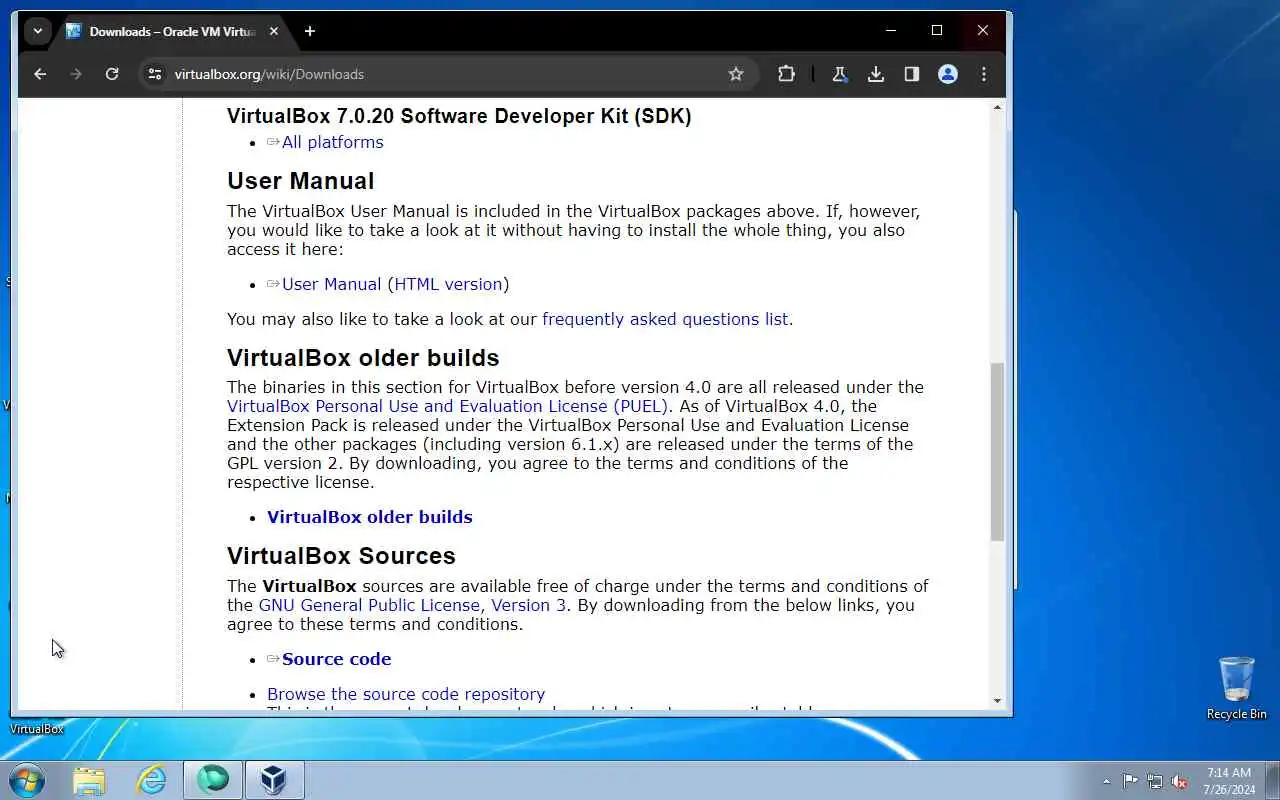This screenshot has width=1280, height=800.
Task: Open network tray icon
Action: (1155, 781)
